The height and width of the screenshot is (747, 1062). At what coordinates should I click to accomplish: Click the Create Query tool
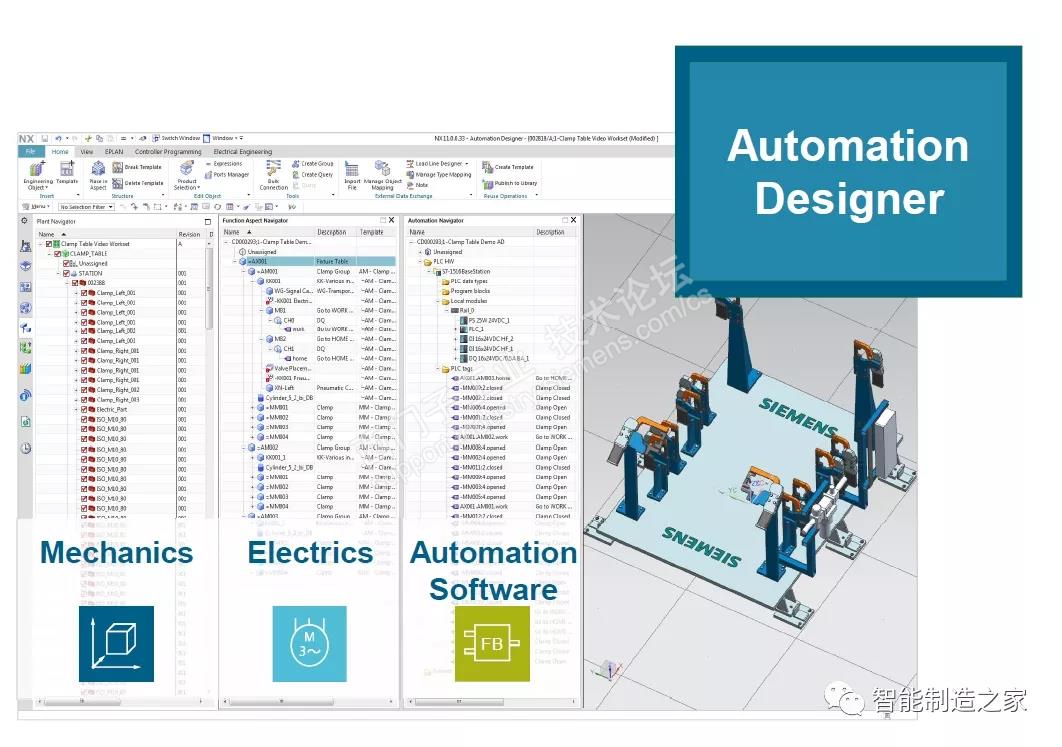pyautogui.click(x=313, y=175)
